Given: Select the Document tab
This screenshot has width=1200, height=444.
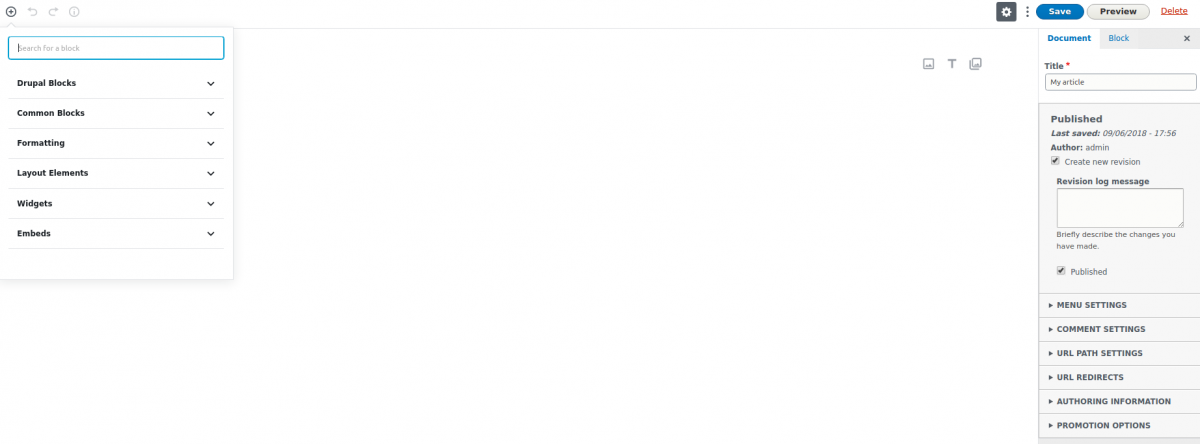Looking at the screenshot, I should 1069,38.
